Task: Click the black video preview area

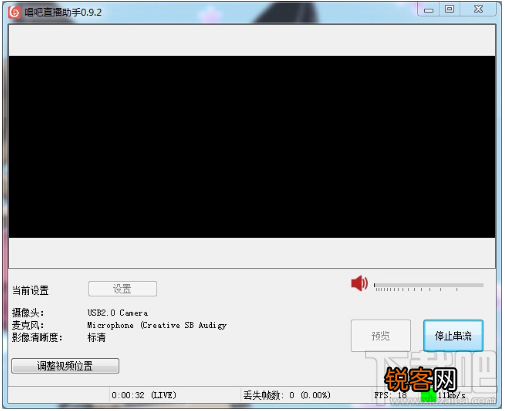Action: coord(252,147)
